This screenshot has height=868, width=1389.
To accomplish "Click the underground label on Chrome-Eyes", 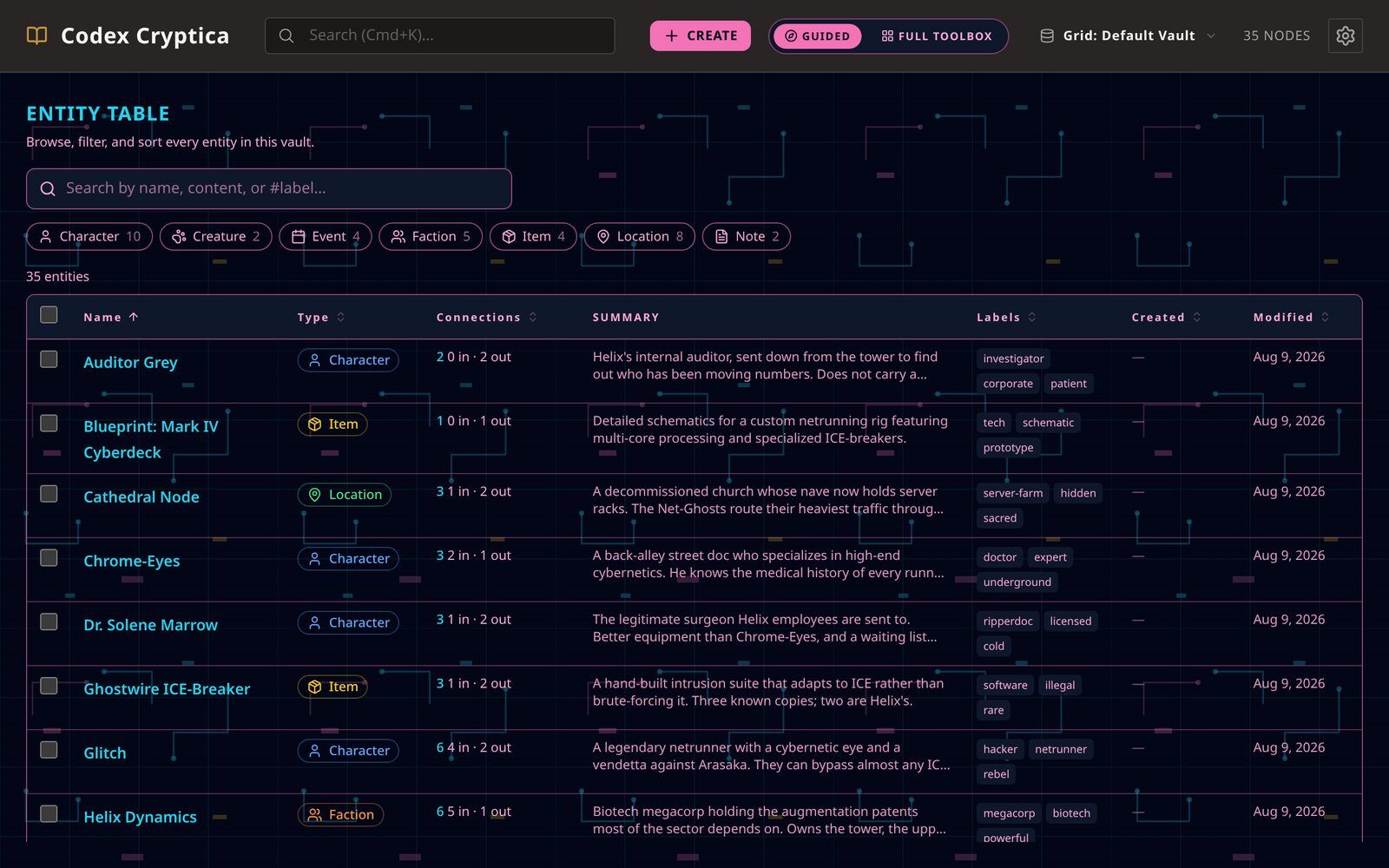I will click(1017, 582).
